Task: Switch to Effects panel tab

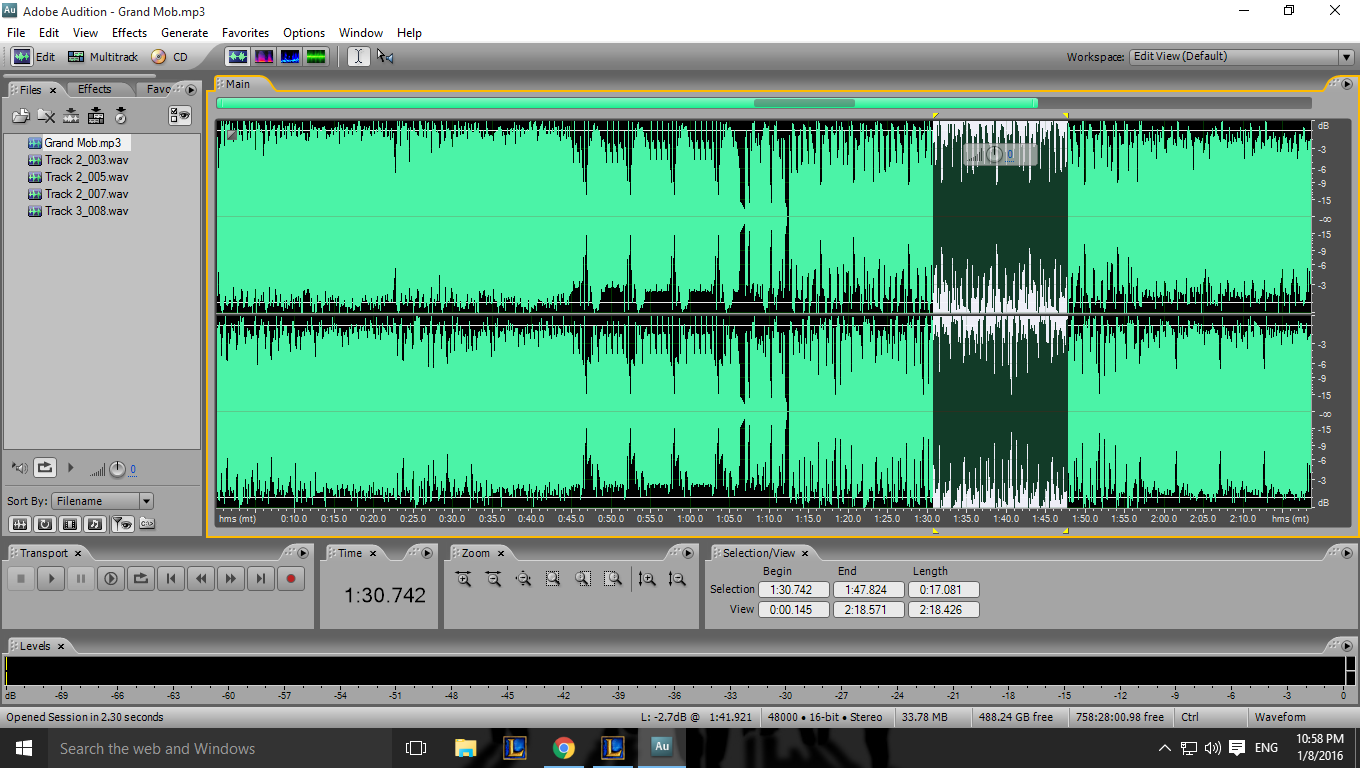Action: pyautogui.click(x=95, y=89)
